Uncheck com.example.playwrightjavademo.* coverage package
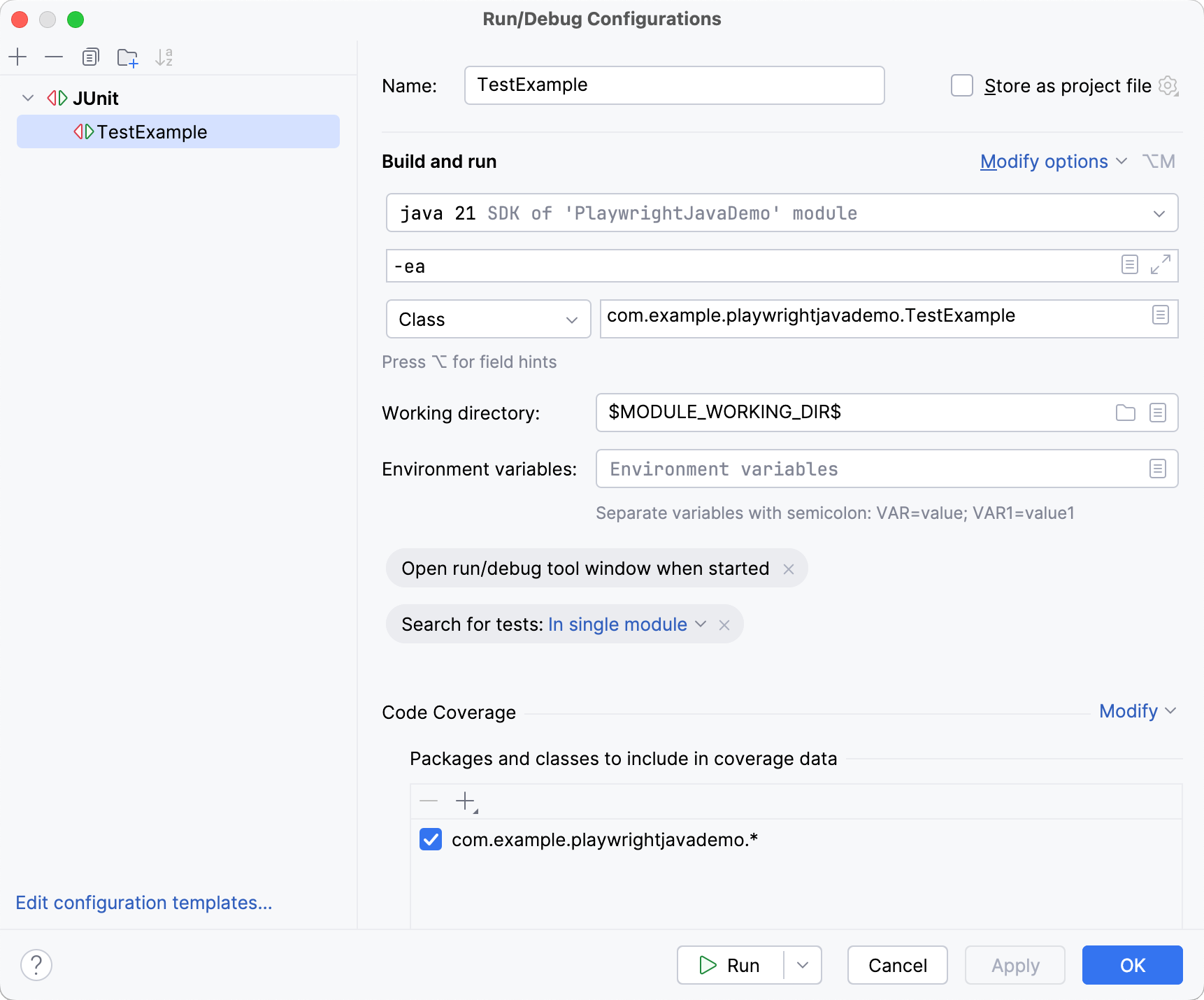1204x1000 pixels. point(431,839)
